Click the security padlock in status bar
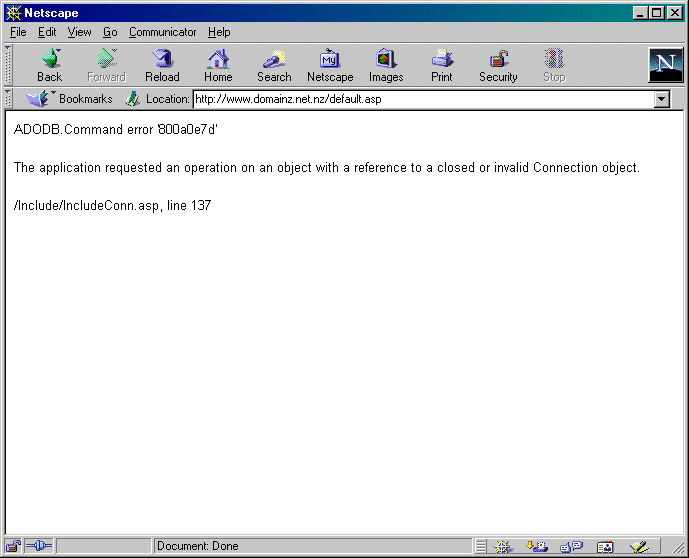689x558 pixels. (x=13, y=546)
